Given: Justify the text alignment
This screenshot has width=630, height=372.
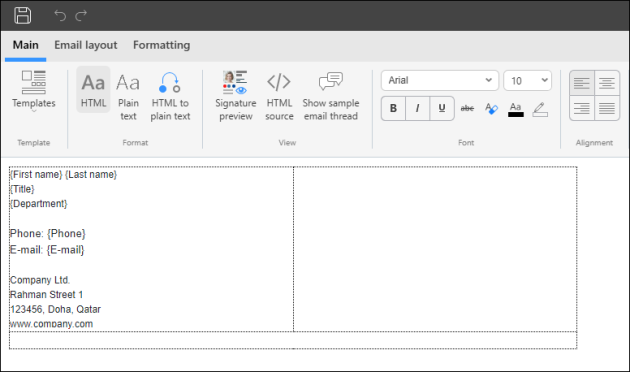Looking at the screenshot, I should [x=607, y=108].
